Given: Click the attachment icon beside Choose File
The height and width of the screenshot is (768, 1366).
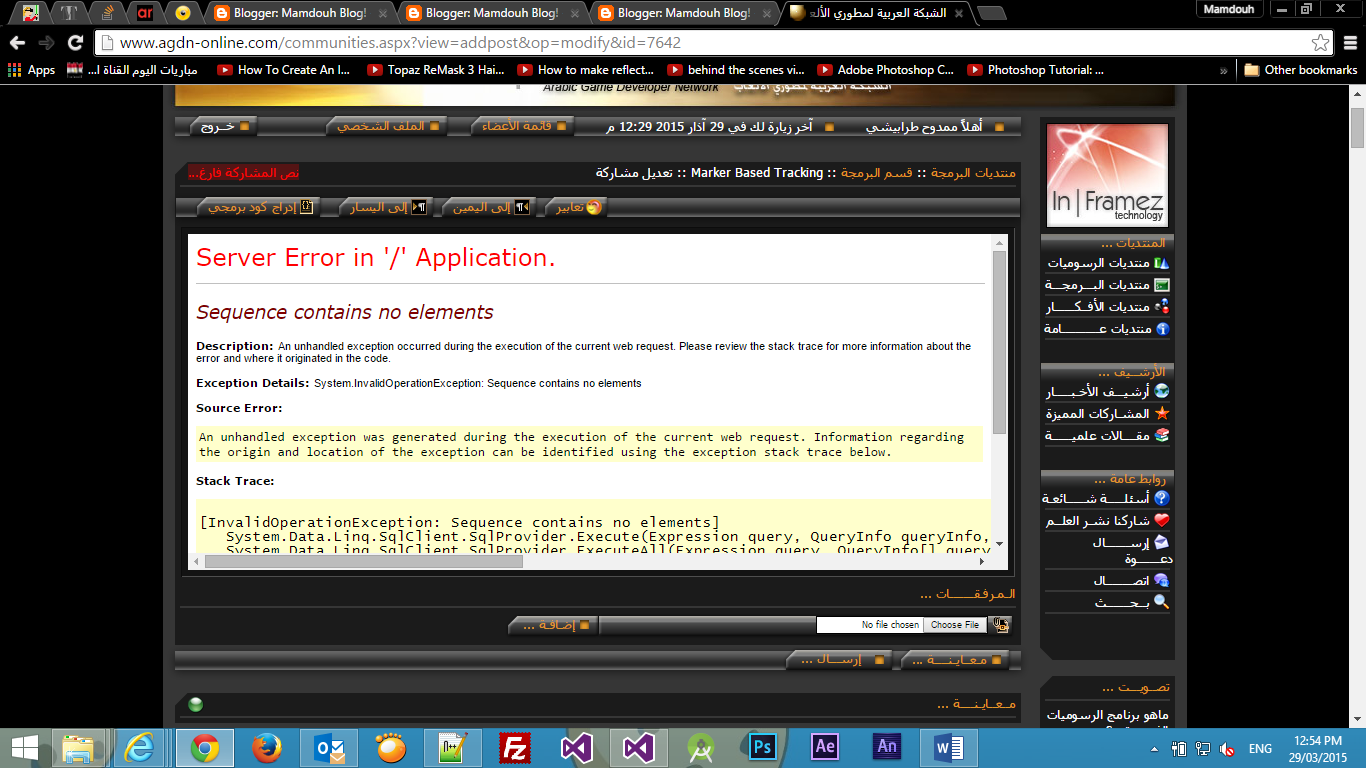Looking at the screenshot, I should 1000,625.
